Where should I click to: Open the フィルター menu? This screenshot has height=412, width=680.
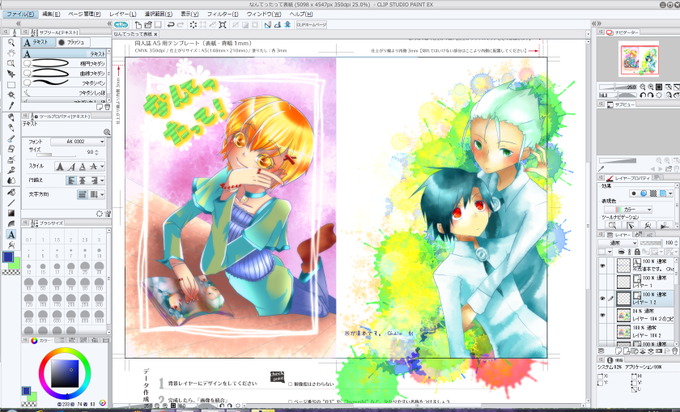point(222,14)
